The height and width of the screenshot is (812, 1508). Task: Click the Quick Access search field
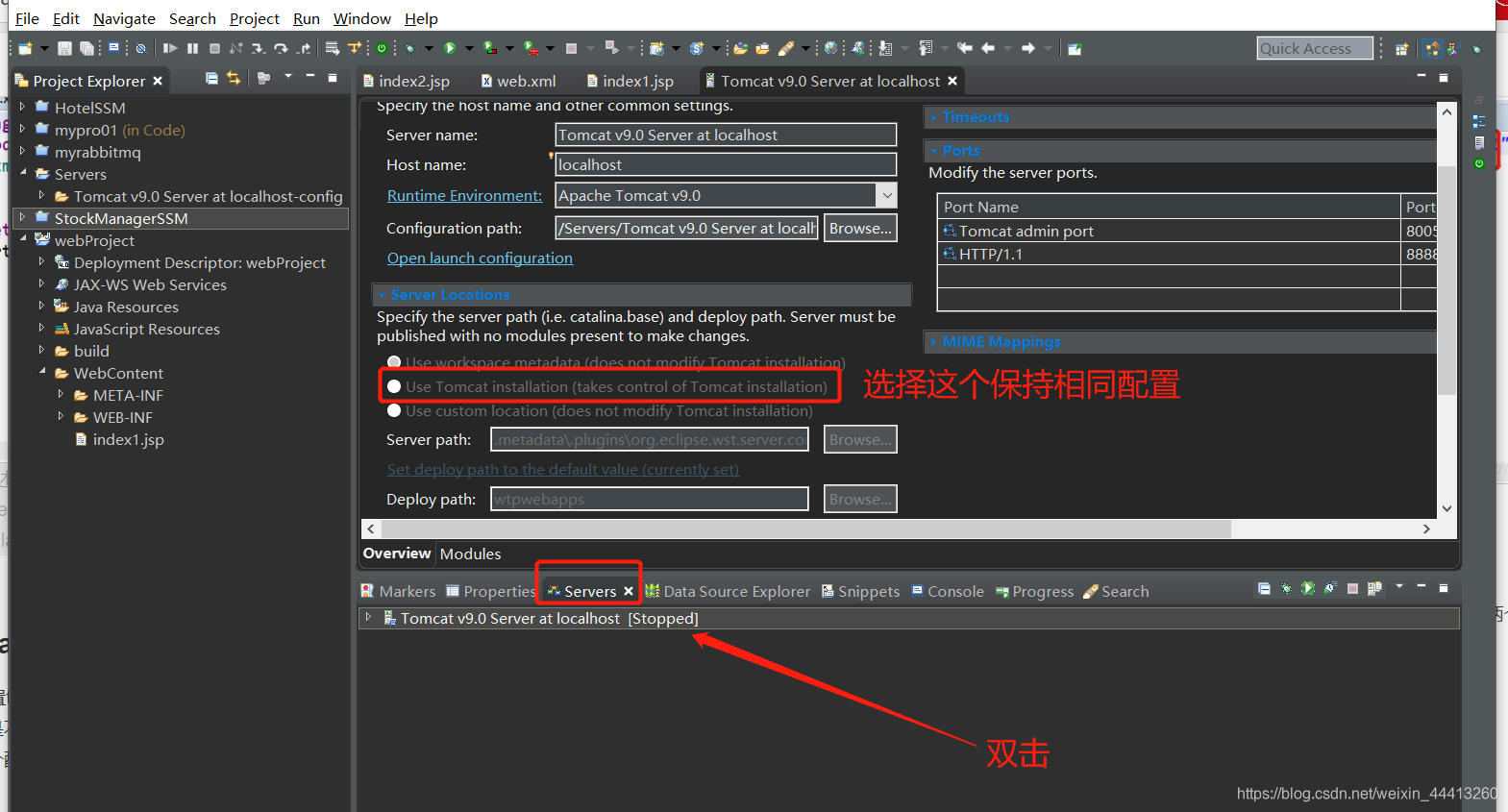1315,48
